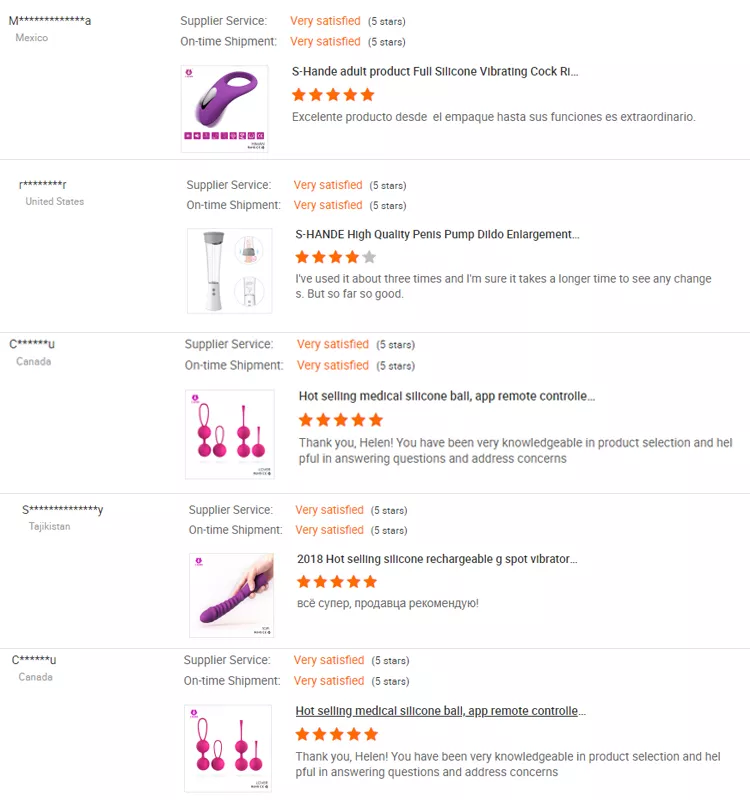Click the underlined "Hot selling medical silicone ball" link

click(x=440, y=711)
